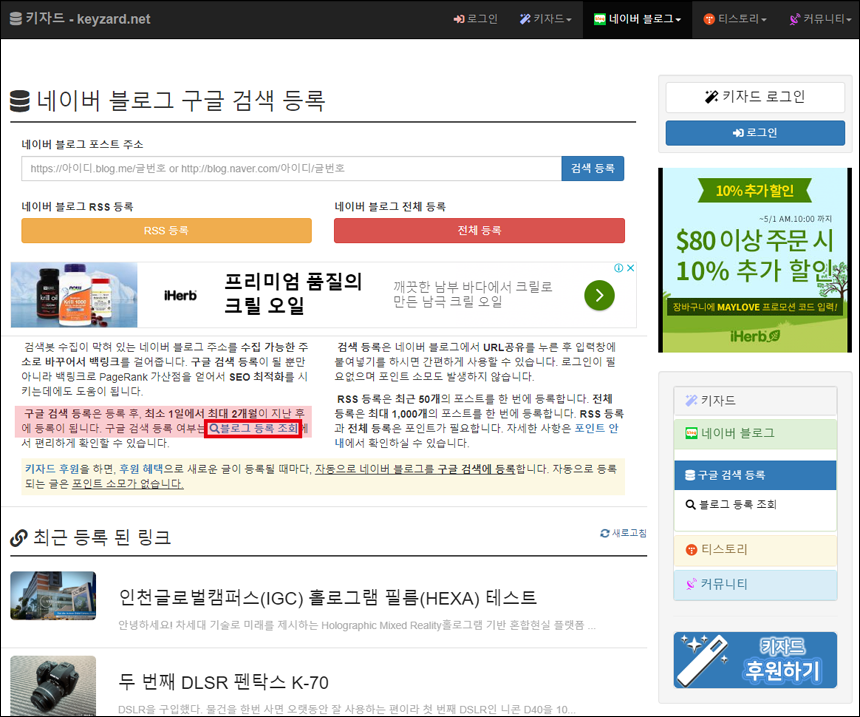Click the red 전체 등록 button

click(x=479, y=230)
